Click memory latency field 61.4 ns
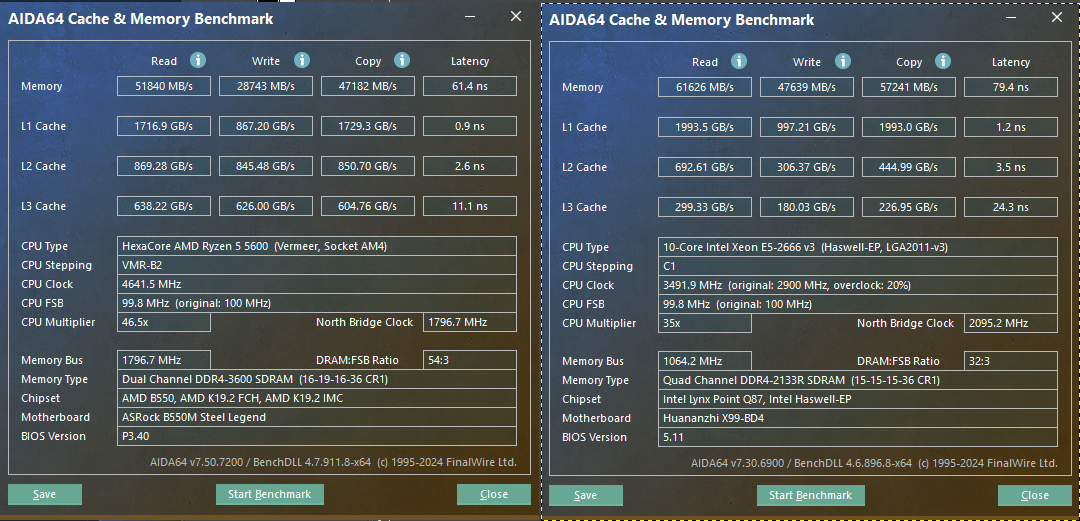The image size is (1080, 521). pyautogui.click(x=470, y=86)
